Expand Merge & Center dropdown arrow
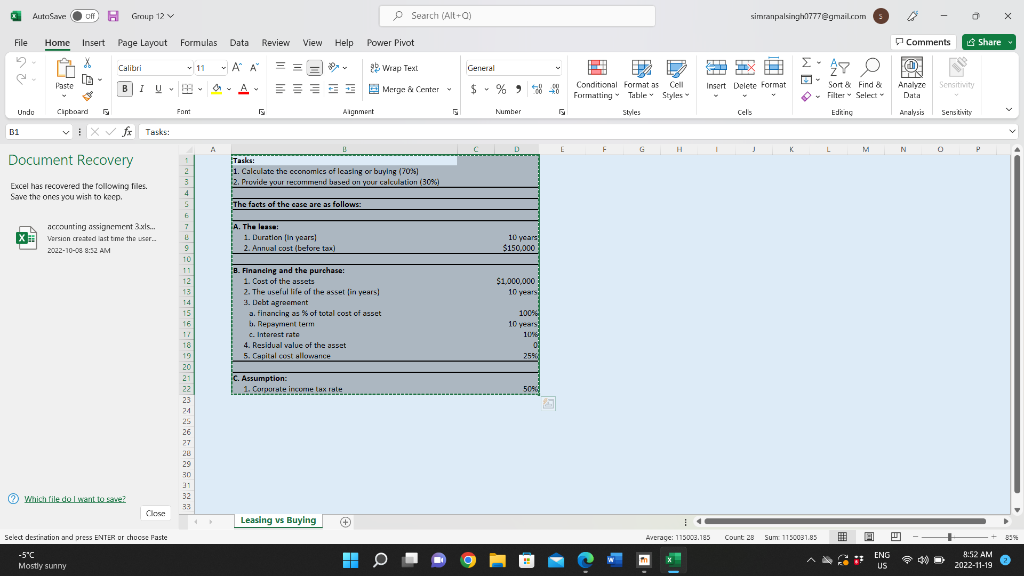Screen dimensions: 1024x576 pyautogui.click(x=449, y=89)
